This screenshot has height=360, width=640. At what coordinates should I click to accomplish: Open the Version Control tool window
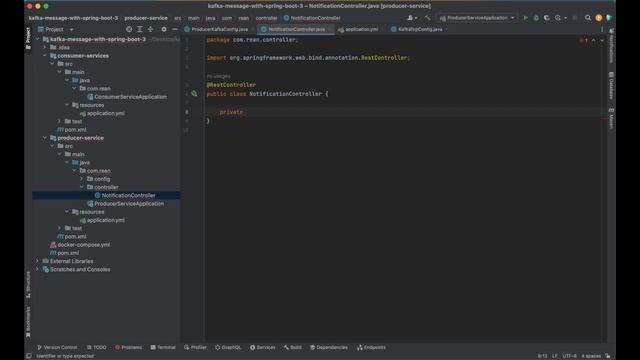coord(57,347)
